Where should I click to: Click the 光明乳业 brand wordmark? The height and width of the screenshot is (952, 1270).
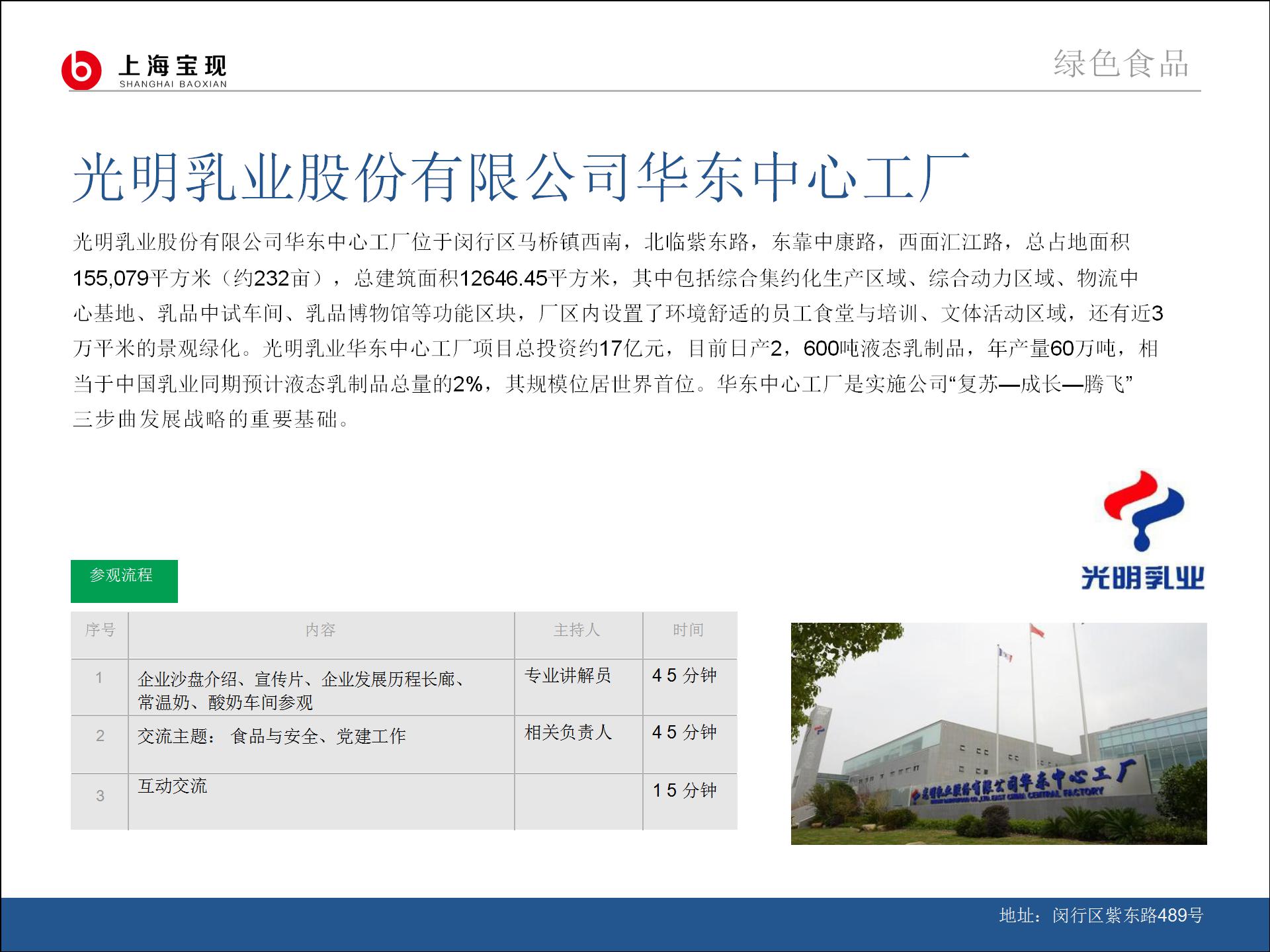coord(1143,578)
